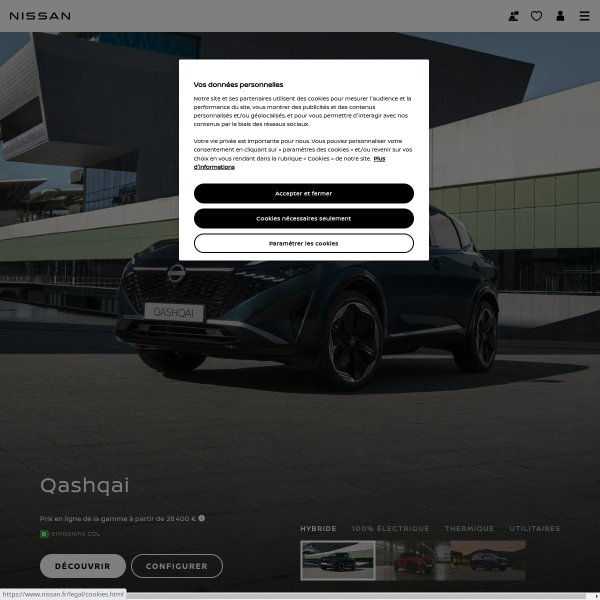Switch to Utilitaires tab
This screenshot has height=600, width=600.
[x=535, y=528]
